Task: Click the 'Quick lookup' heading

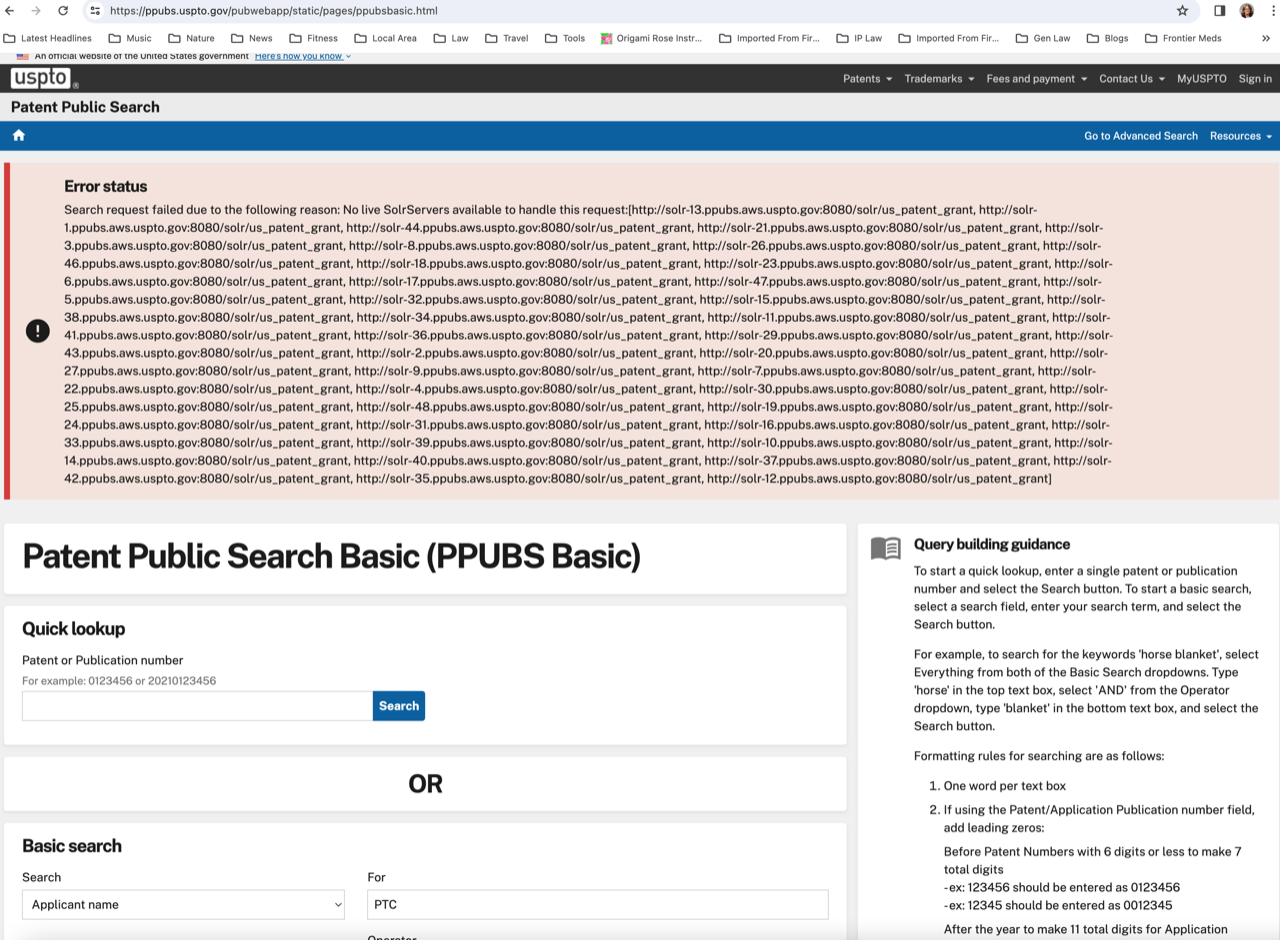Action: [x=73, y=628]
